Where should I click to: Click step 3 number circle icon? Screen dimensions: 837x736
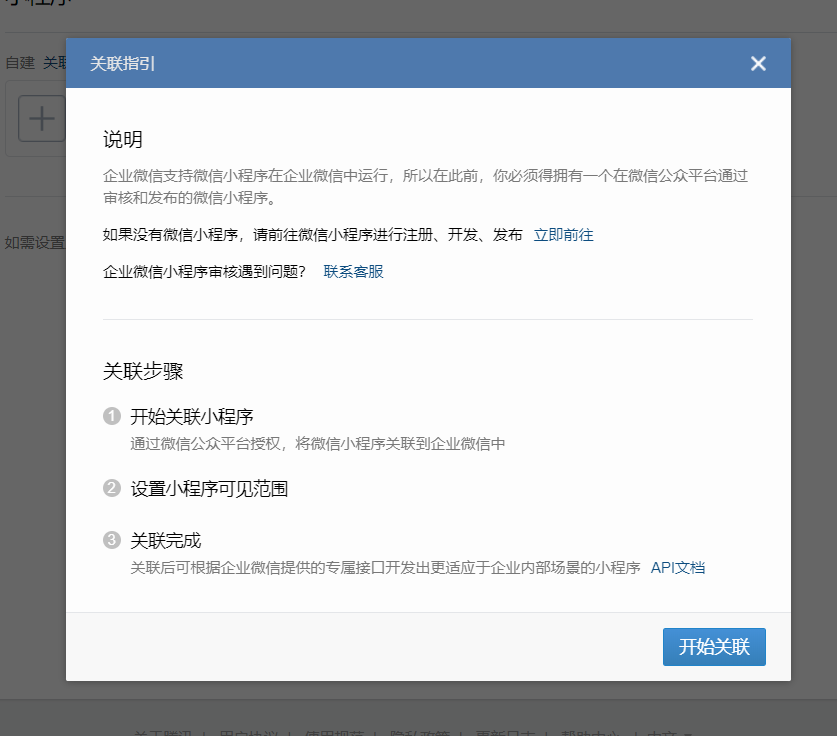pyautogui.click(x=112, y=540)
